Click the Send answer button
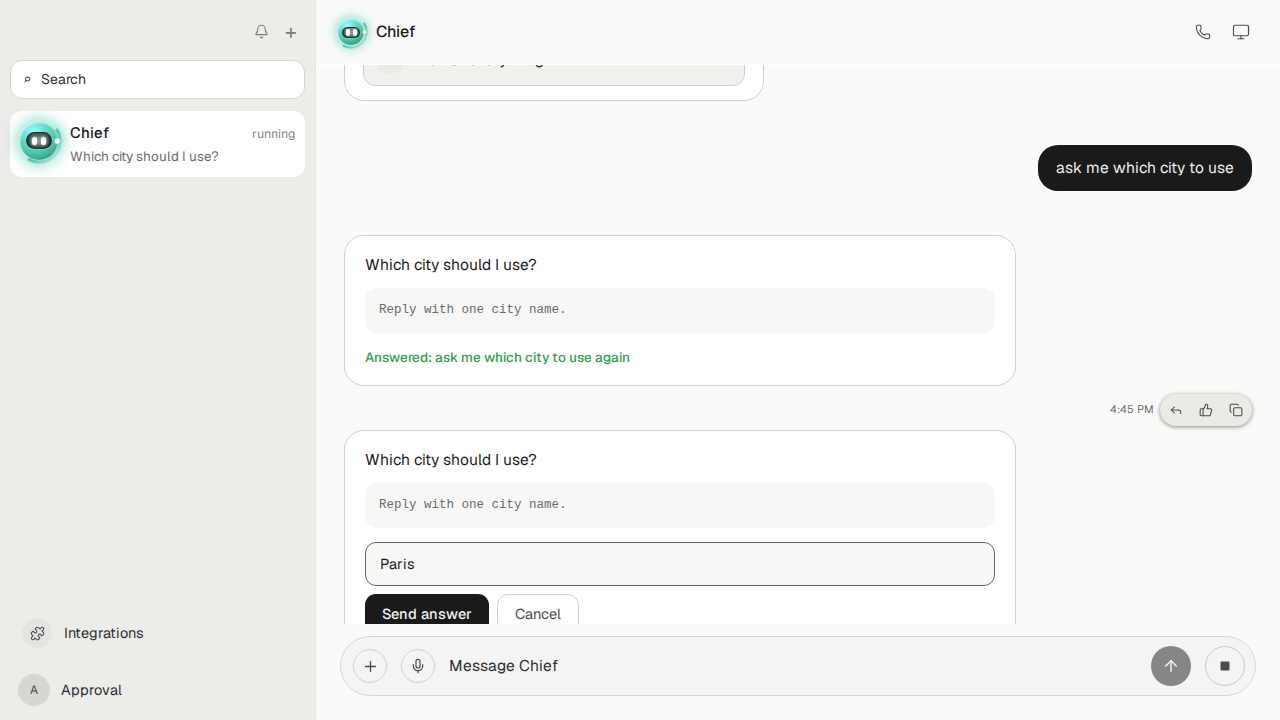 [x=427, y=612]
